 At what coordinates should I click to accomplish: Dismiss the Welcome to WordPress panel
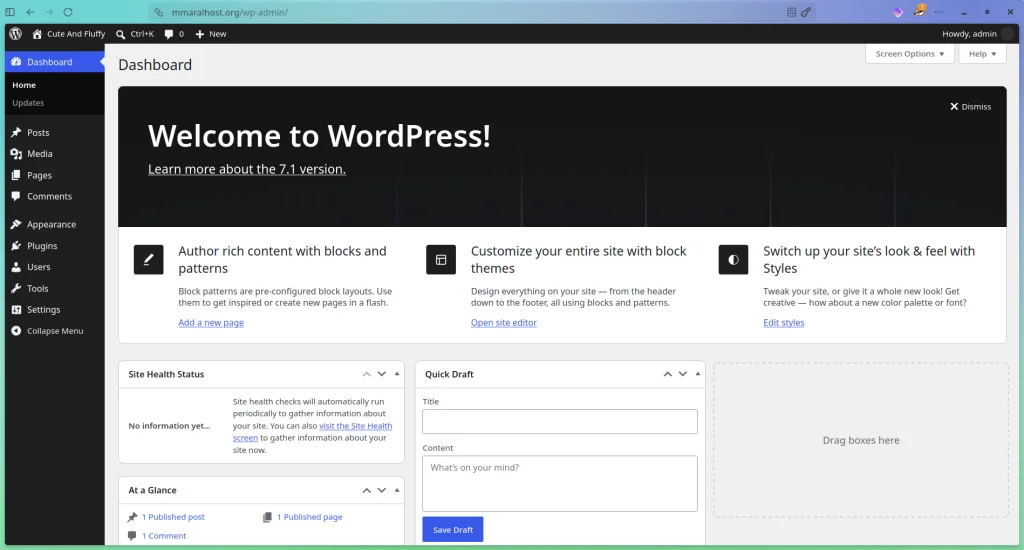point(970,106)
